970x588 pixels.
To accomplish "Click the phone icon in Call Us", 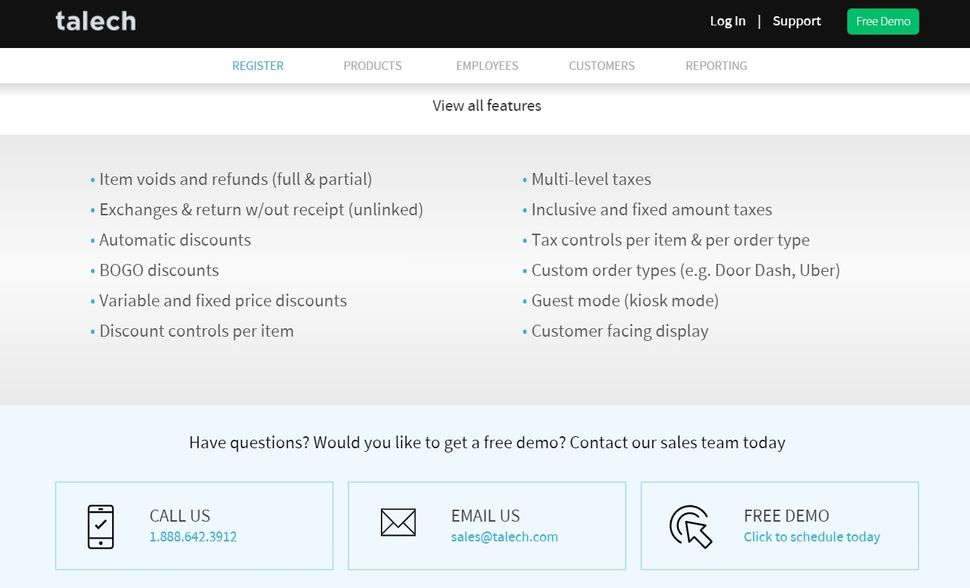I will (x=101, y=526).
